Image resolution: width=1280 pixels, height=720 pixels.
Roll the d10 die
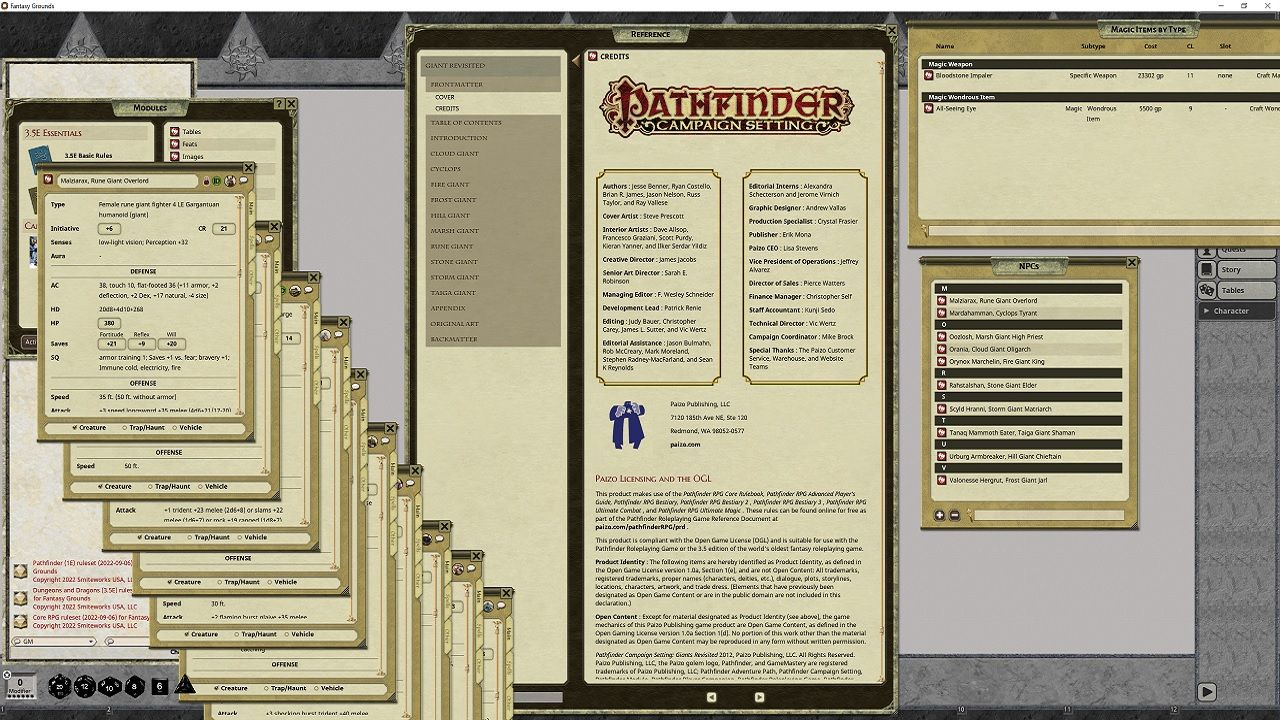110,687
